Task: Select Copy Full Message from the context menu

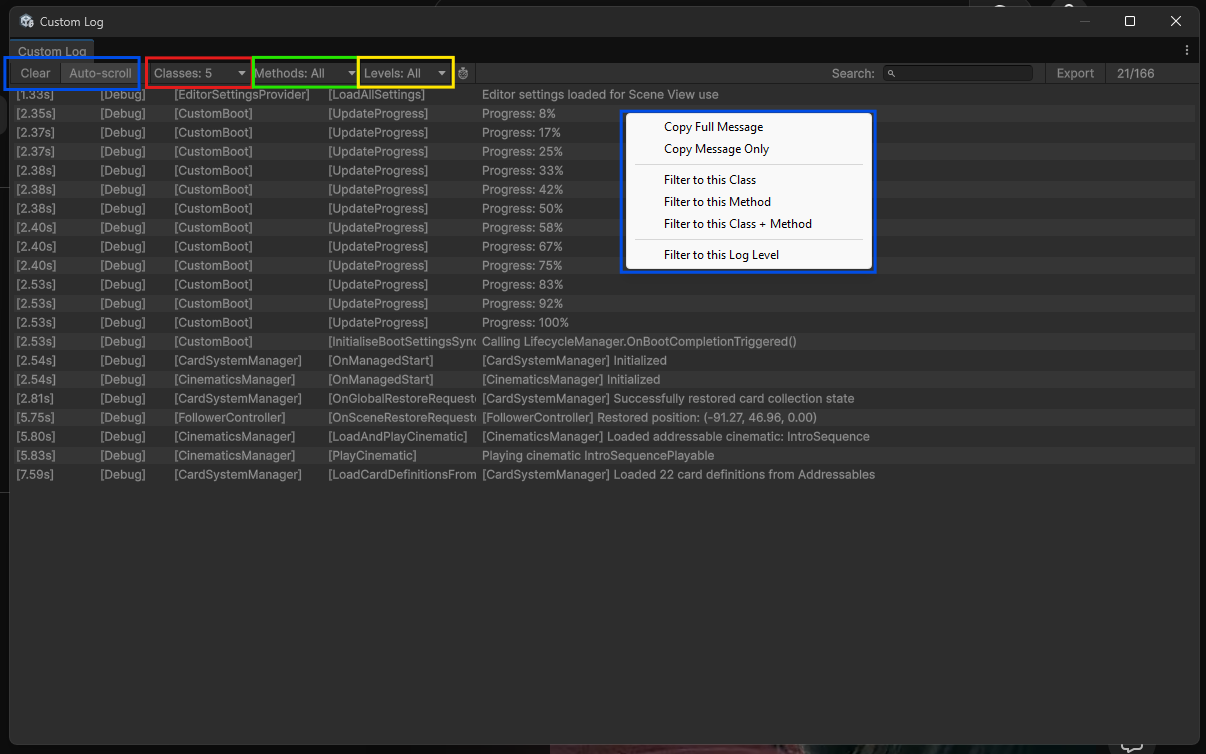Action: pyautogui.click(x=712, y=127)
